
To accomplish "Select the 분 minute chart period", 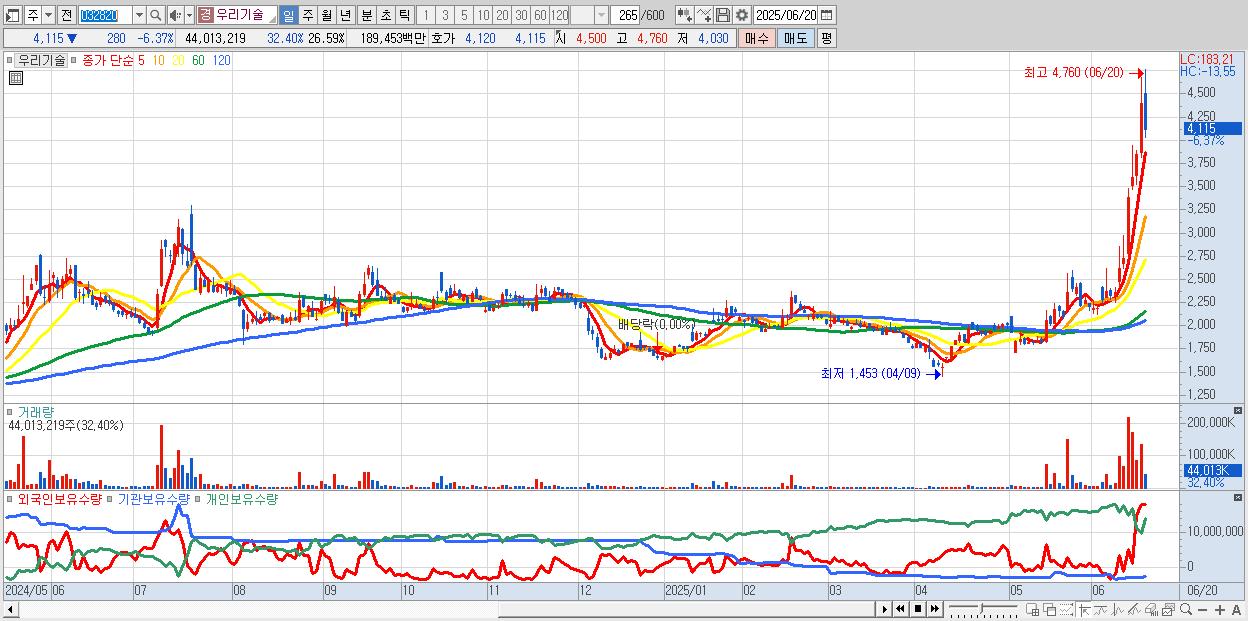I will point(366,15).
